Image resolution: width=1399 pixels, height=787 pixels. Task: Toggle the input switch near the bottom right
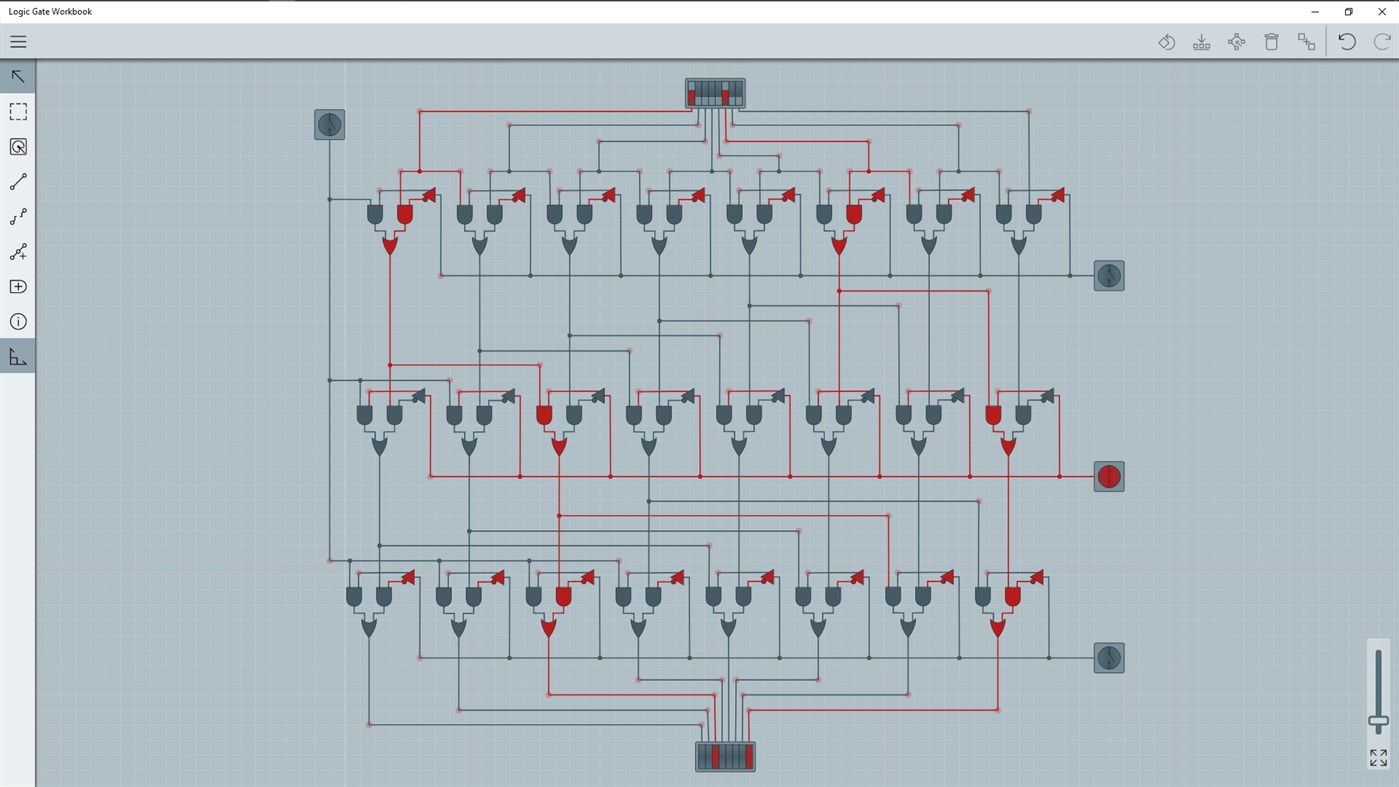[x=1108, y=657]
